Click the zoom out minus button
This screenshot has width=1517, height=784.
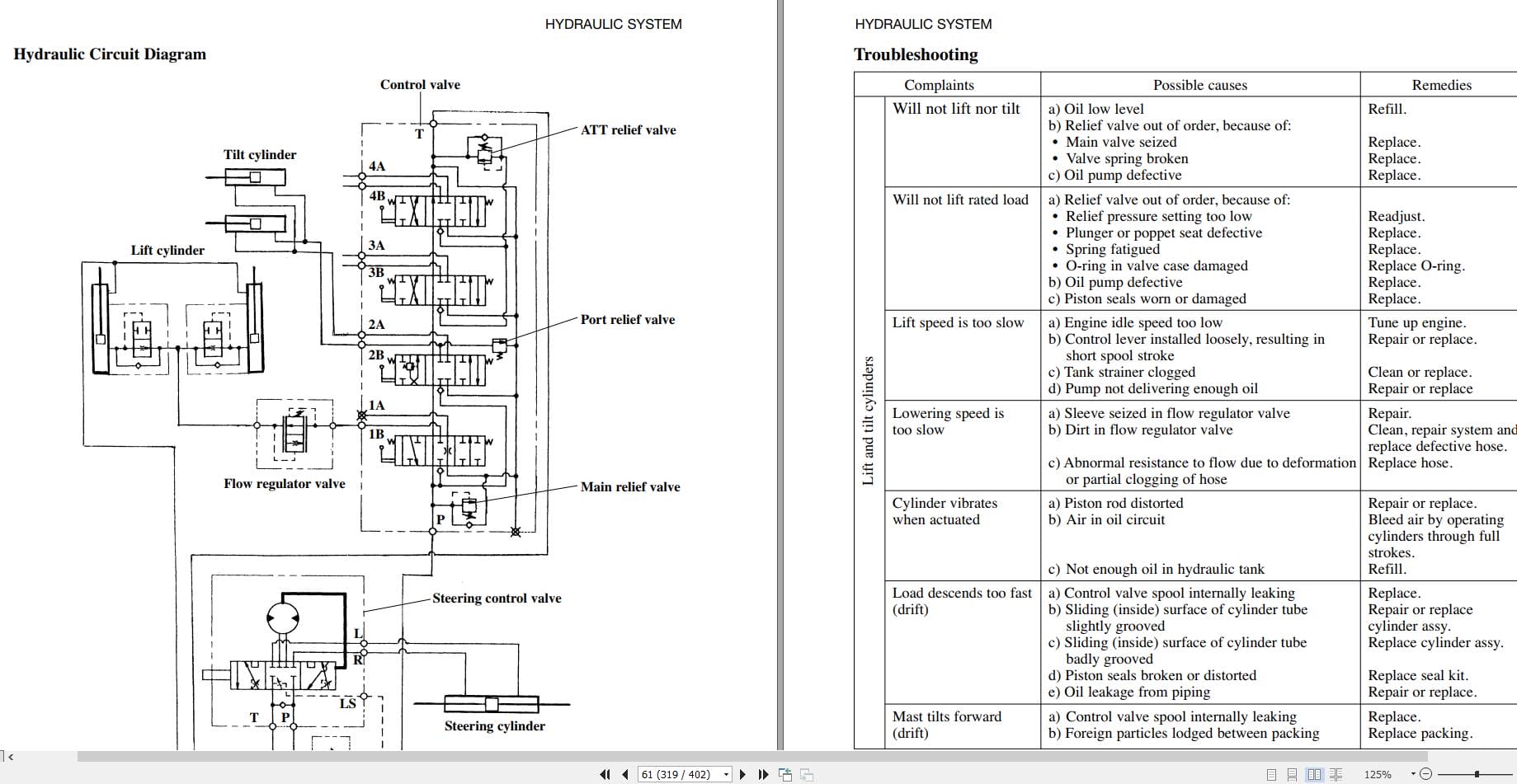pos(1425,774)
